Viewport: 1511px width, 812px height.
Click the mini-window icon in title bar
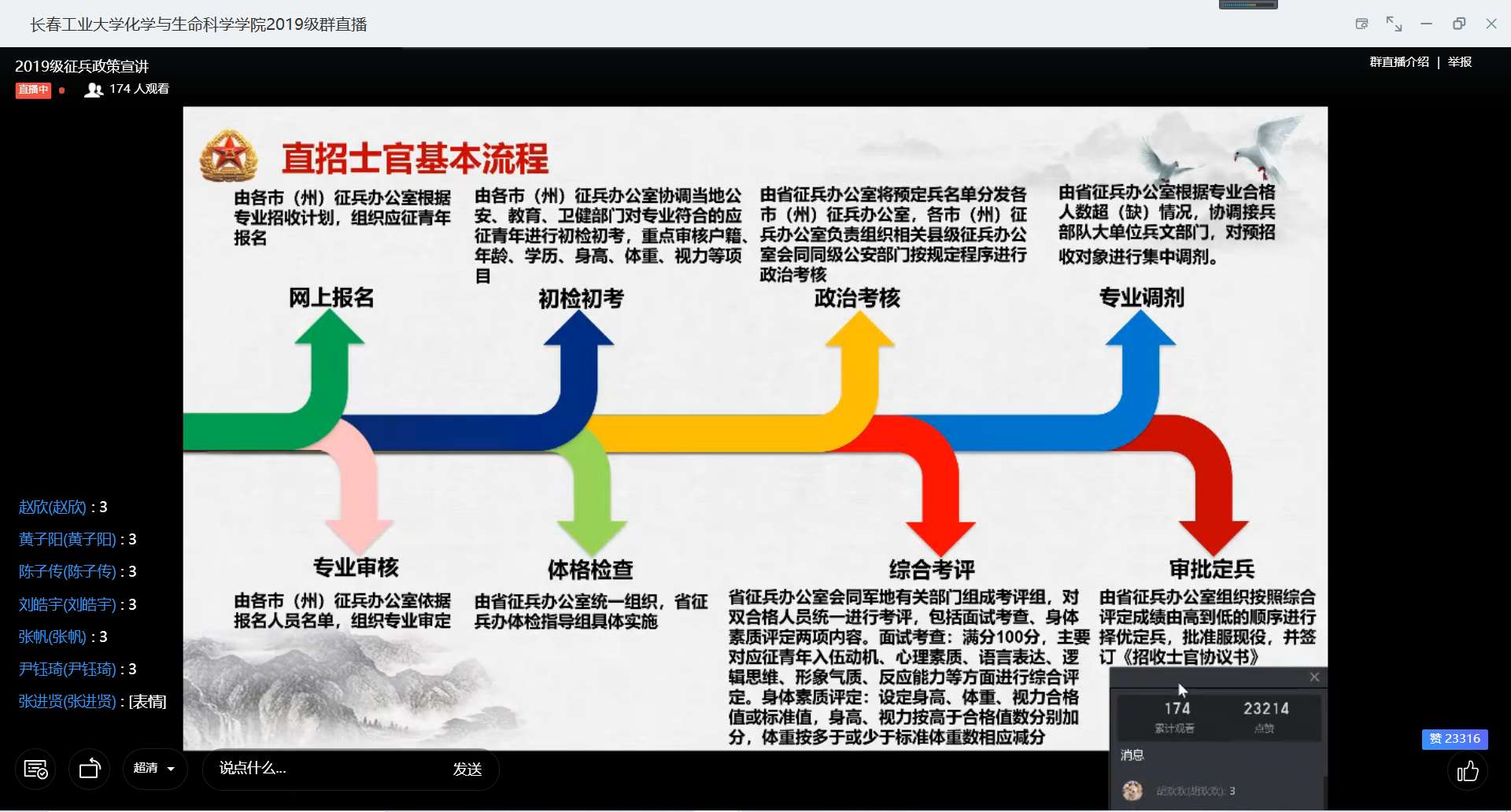click(1361, 24)
